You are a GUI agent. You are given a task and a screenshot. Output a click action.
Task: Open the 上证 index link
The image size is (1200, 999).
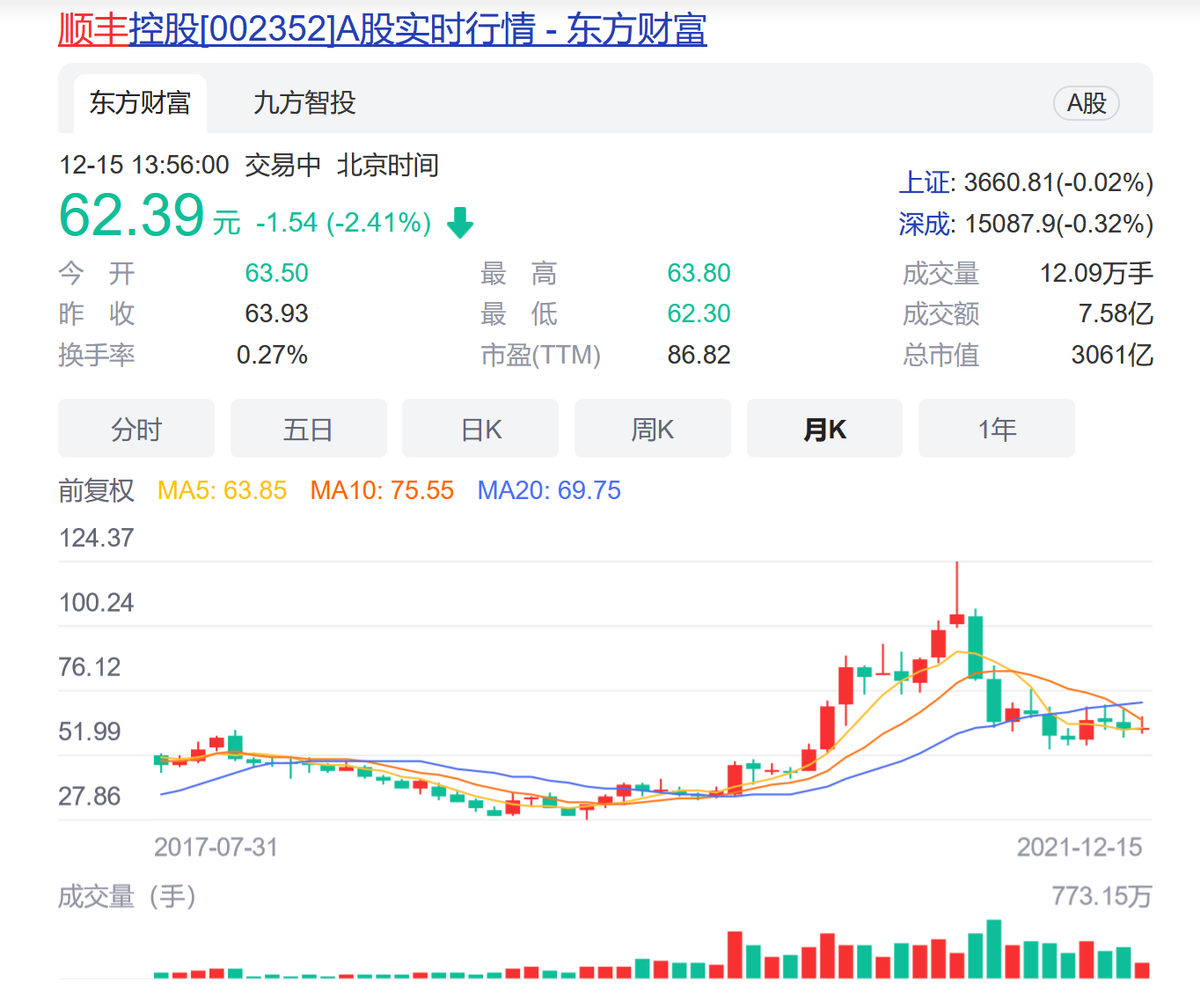point(924,183)
